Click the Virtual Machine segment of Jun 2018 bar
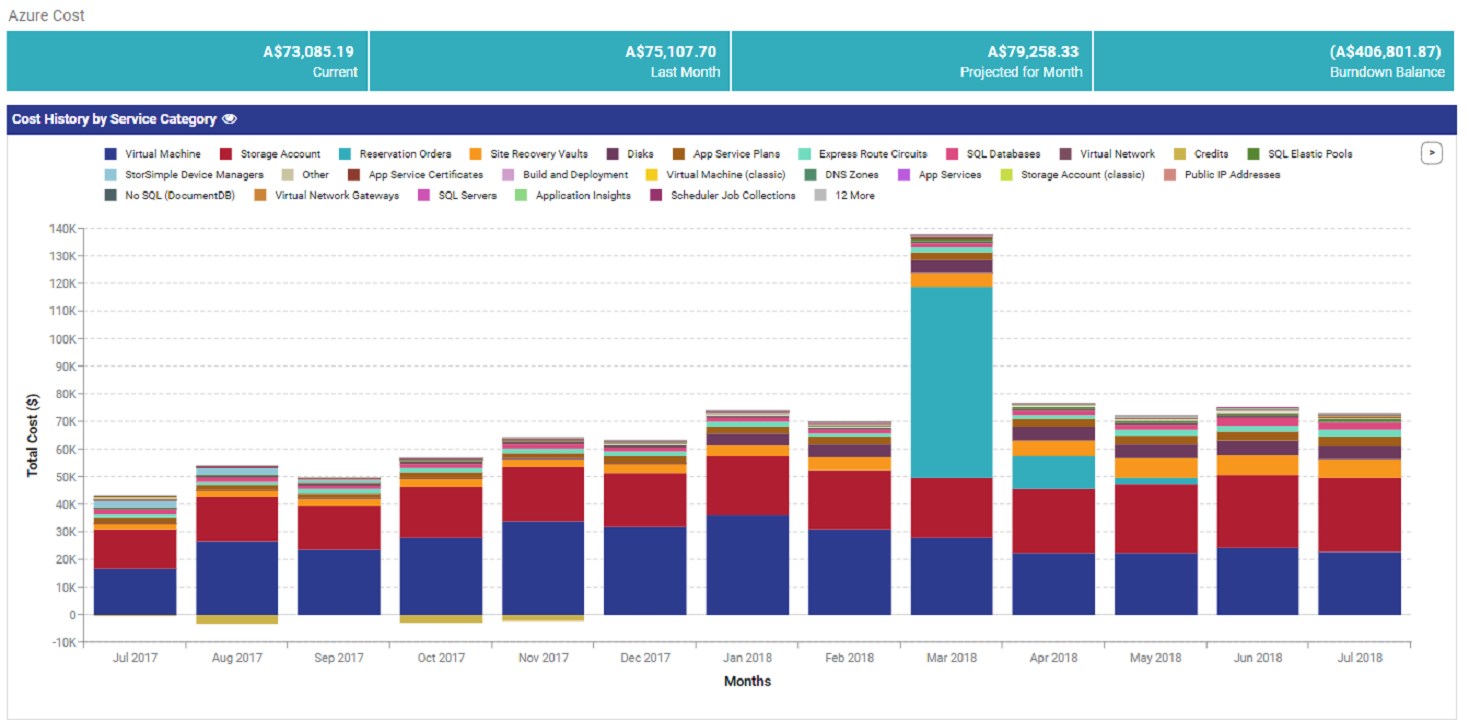Image resolution: width=1469 pixels, height=720 pixels. point(1257,581)
